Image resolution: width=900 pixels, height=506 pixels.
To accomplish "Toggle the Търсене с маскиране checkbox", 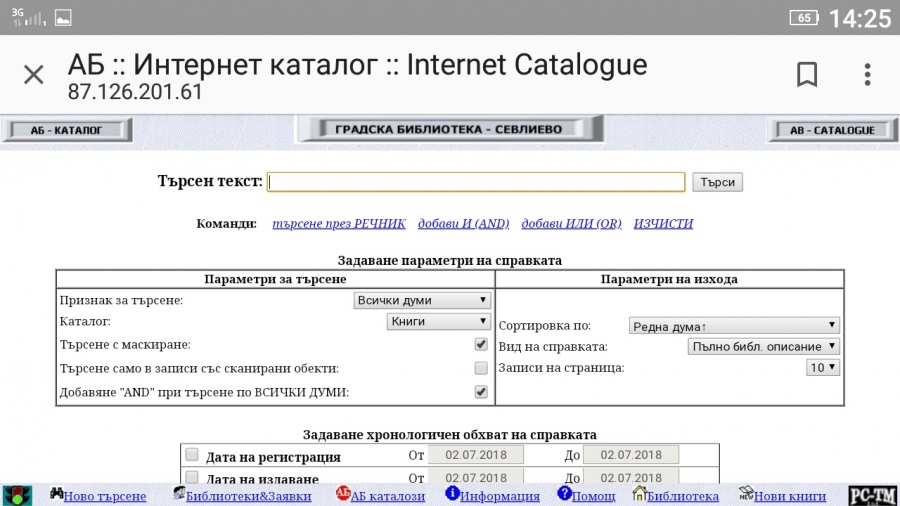I will point(481,345).
